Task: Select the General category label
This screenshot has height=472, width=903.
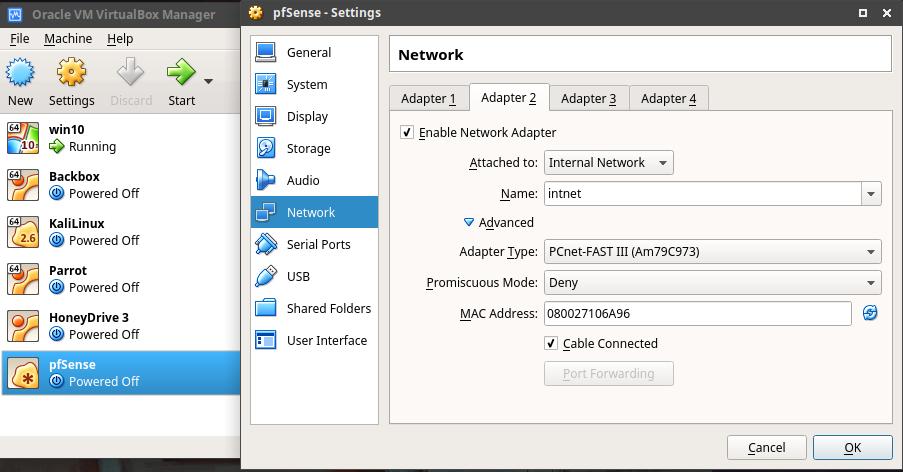Action: [309, 52]
